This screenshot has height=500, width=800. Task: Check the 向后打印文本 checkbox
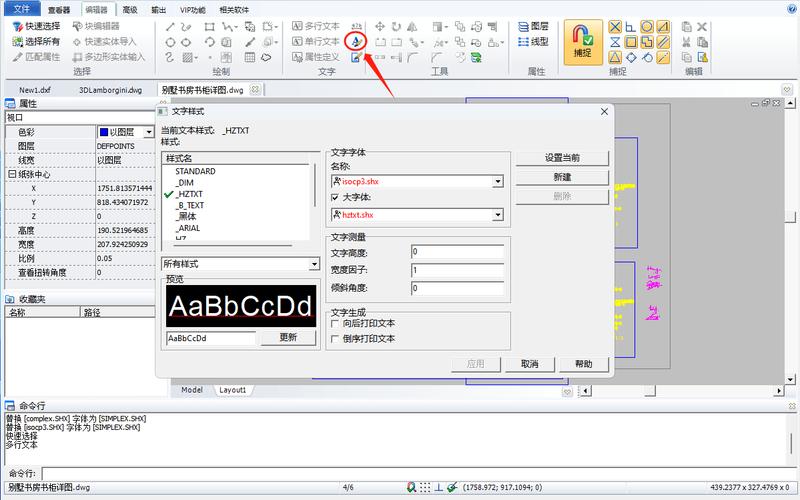[335, 323]
